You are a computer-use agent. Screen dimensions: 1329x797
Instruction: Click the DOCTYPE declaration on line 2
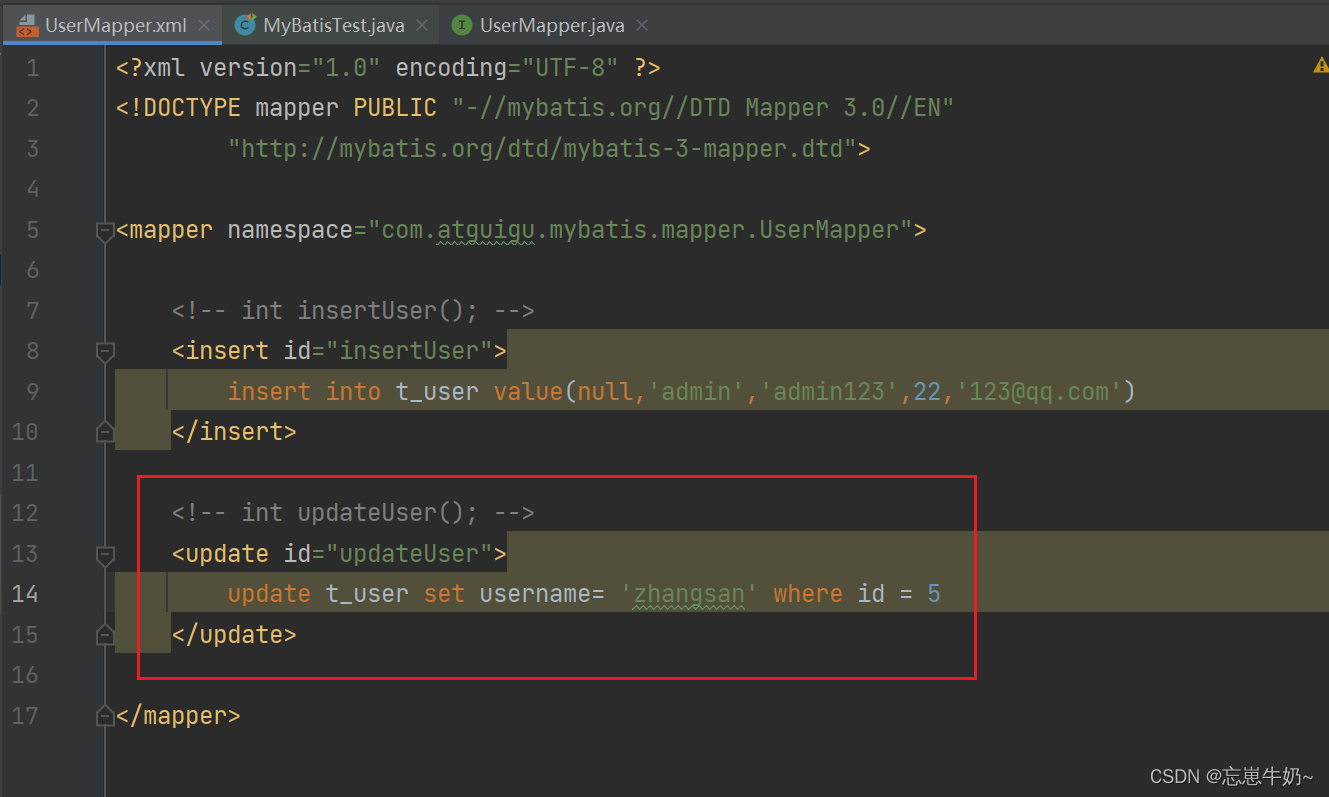point(535,108)
